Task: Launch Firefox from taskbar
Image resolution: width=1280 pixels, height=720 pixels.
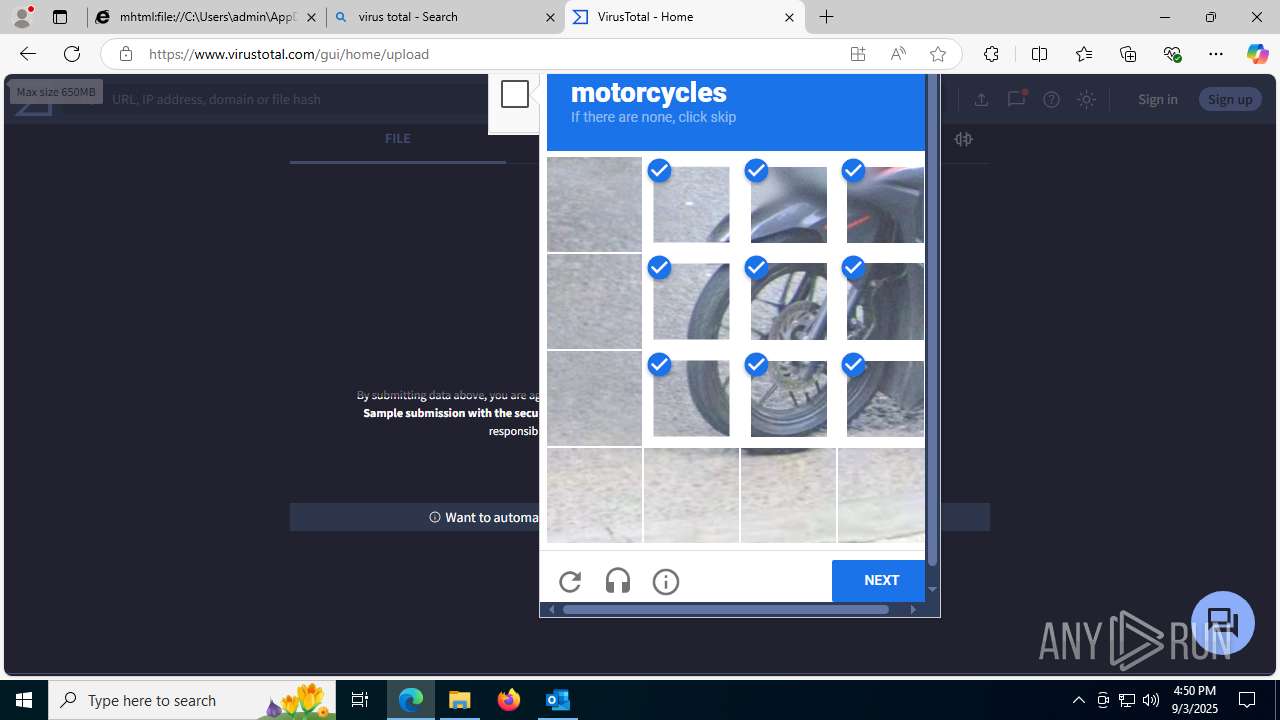Action: 509,700
